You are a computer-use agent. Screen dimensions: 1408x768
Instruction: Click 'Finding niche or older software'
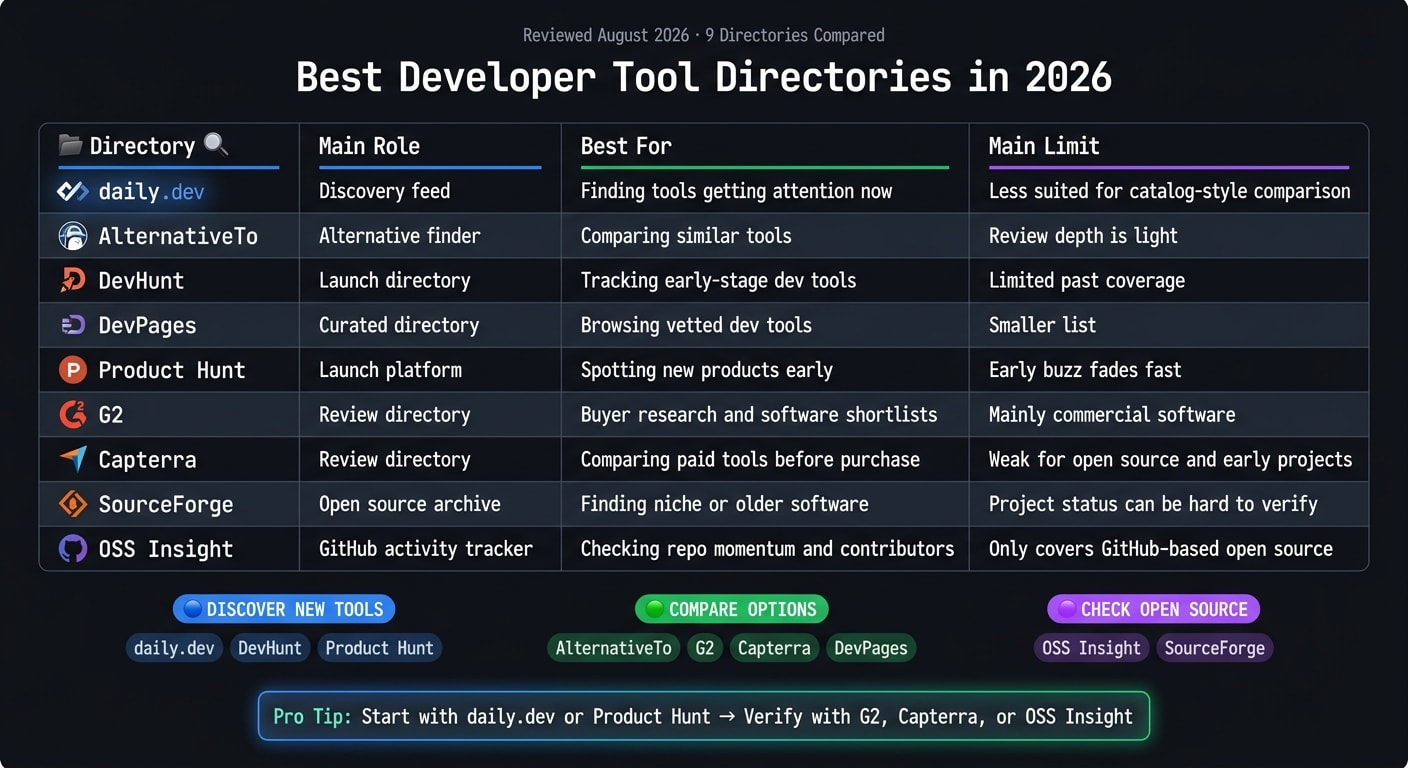click(724, 504)
